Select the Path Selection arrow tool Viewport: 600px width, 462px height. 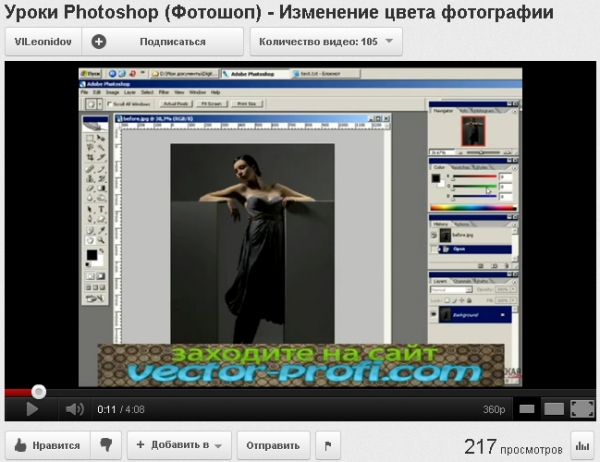(x=90, y=209)
